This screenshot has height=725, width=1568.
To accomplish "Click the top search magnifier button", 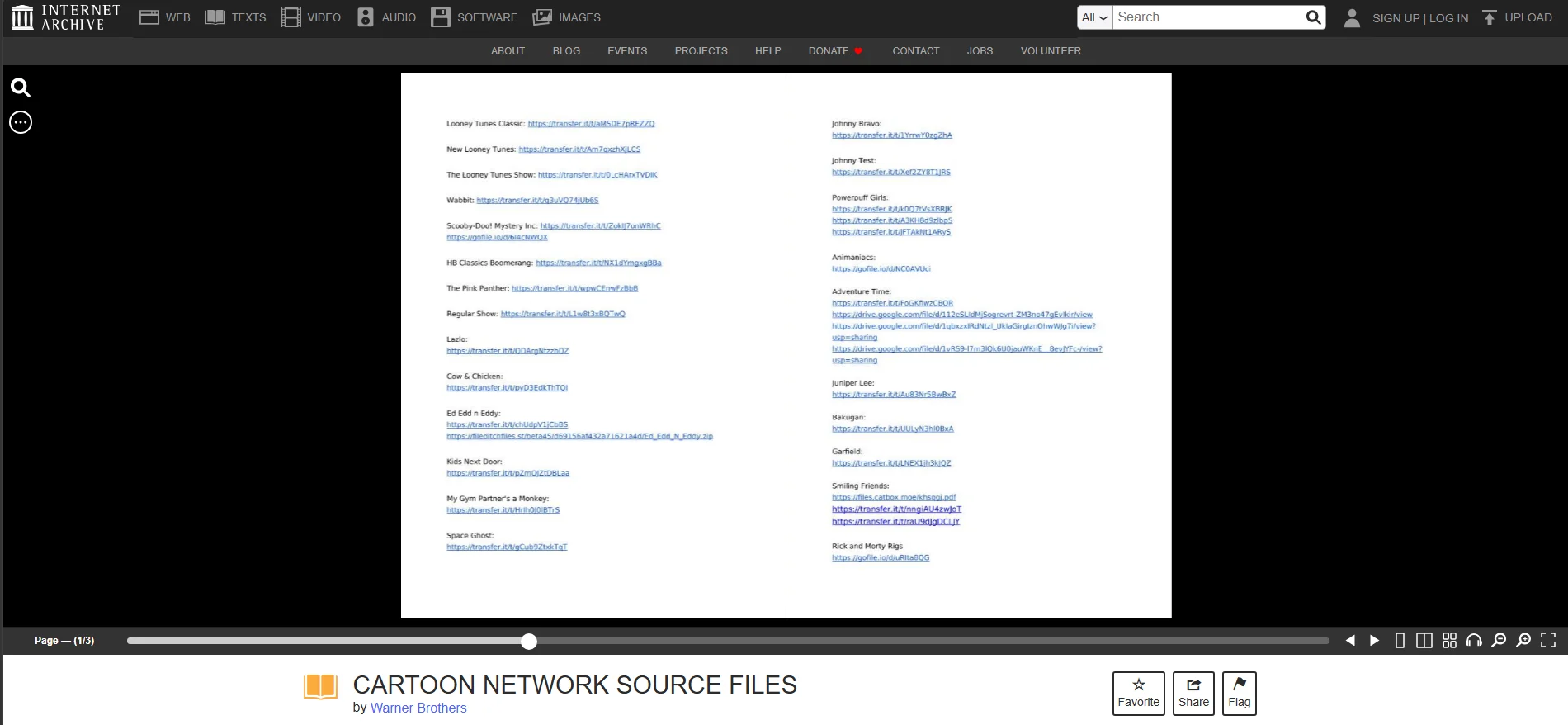I will click(x=1313, y=17).
